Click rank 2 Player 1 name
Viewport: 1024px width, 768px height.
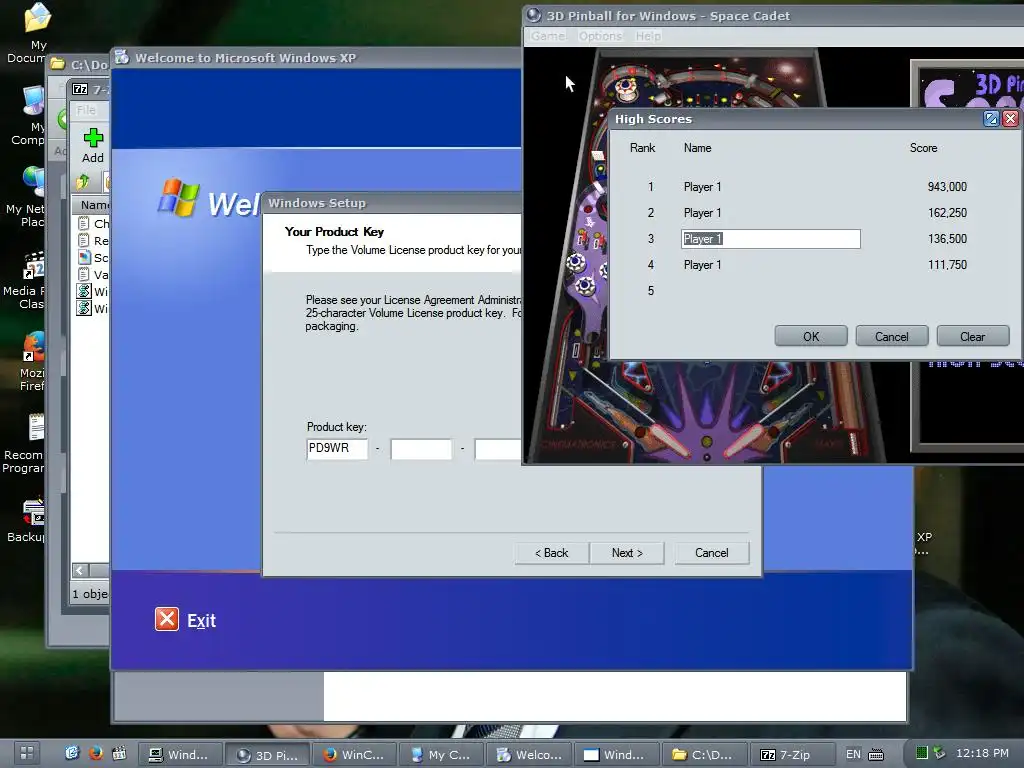coord(702,213)
